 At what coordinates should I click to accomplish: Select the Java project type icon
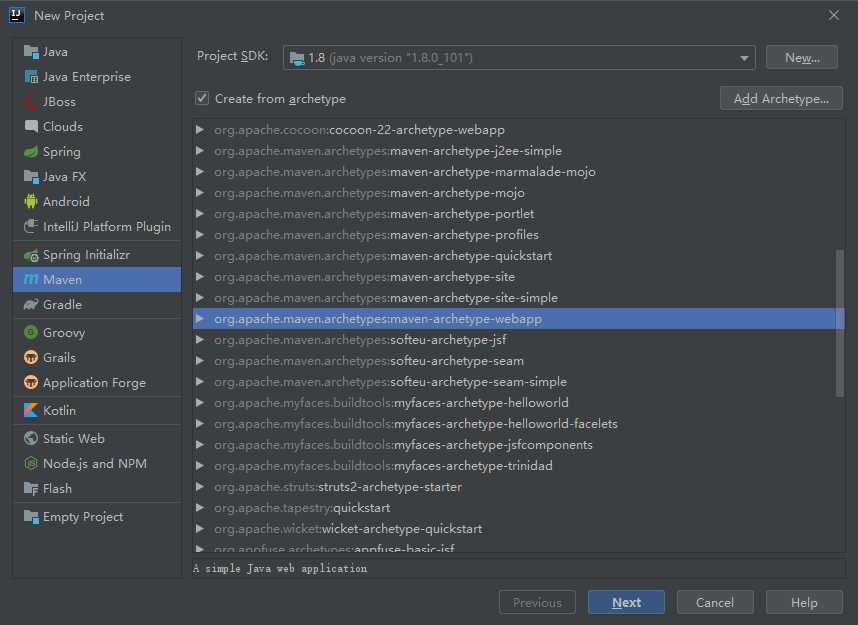click(31, 52)
